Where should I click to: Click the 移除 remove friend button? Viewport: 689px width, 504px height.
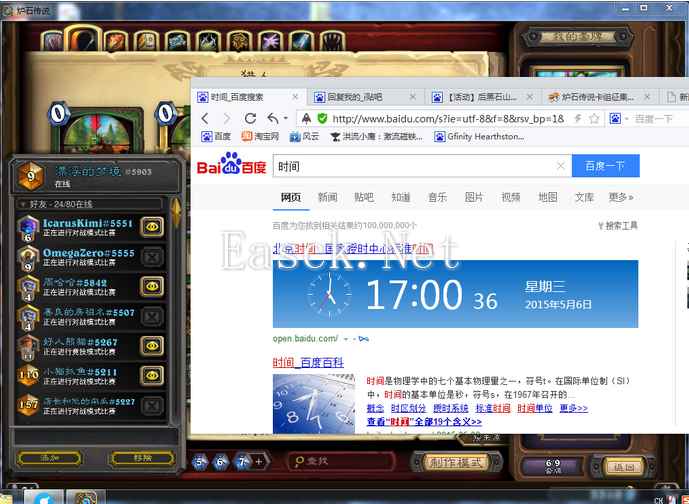coord(142,458)
